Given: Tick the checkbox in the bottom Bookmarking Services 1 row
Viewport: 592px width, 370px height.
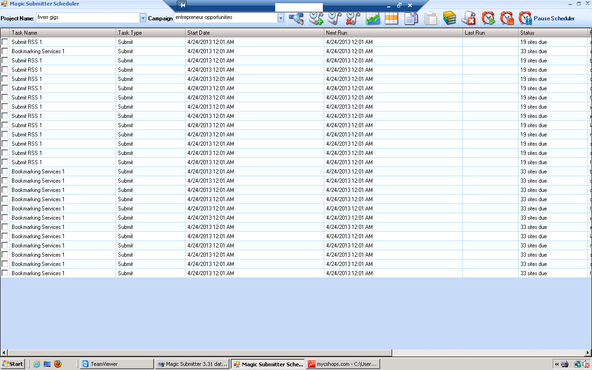Looking at the screenshot, I should click(x=5, y=273).
